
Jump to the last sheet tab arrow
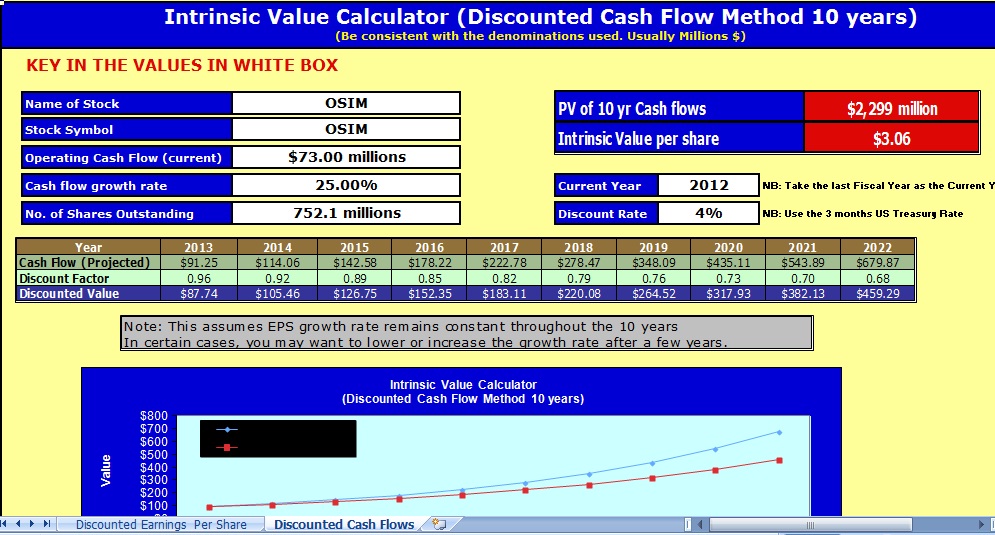[46, 524]
